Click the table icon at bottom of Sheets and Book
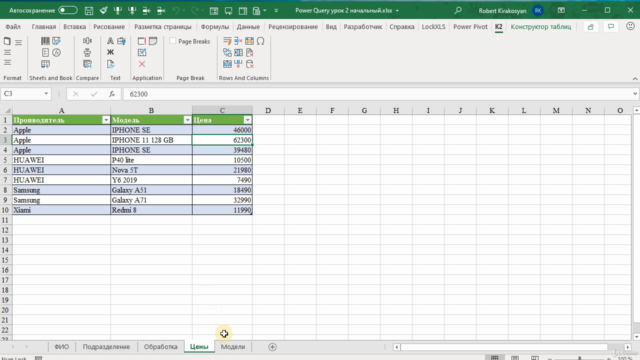The width and height of the screenshot is (640, 360). pos(45,64)
